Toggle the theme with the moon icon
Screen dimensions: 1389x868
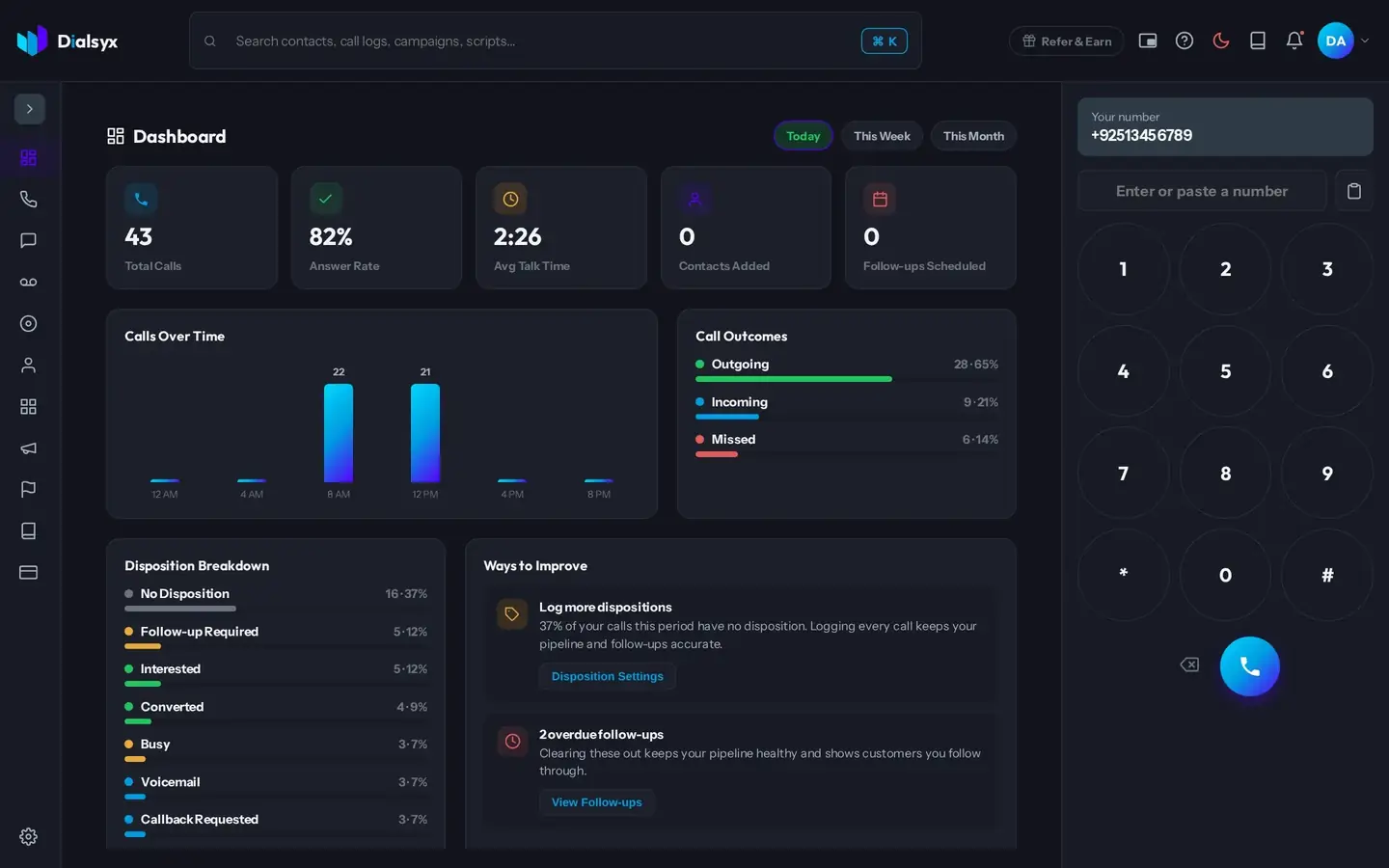pyautogui.click(x=1221, y=41)
